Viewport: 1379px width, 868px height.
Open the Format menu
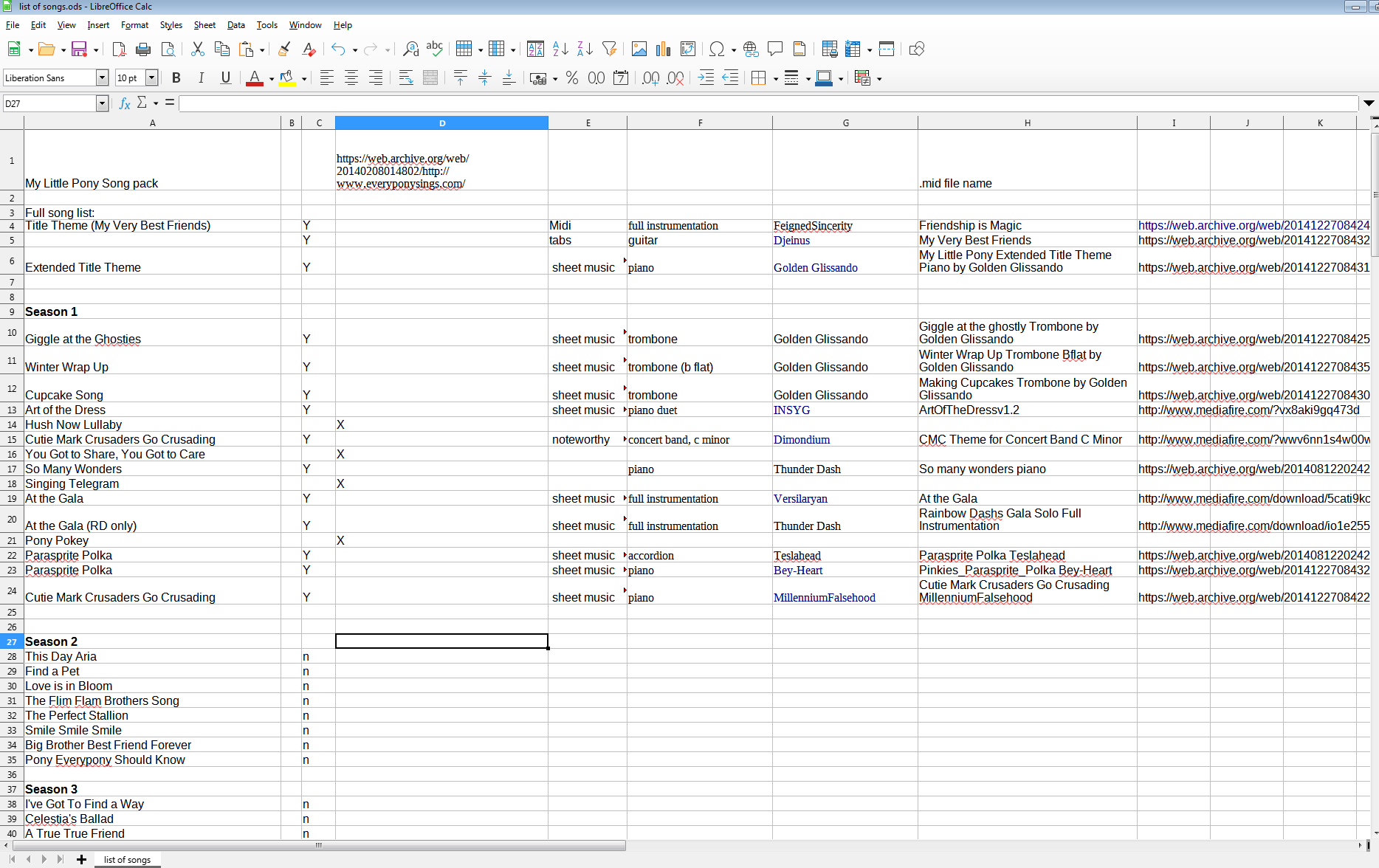point(134,25)
